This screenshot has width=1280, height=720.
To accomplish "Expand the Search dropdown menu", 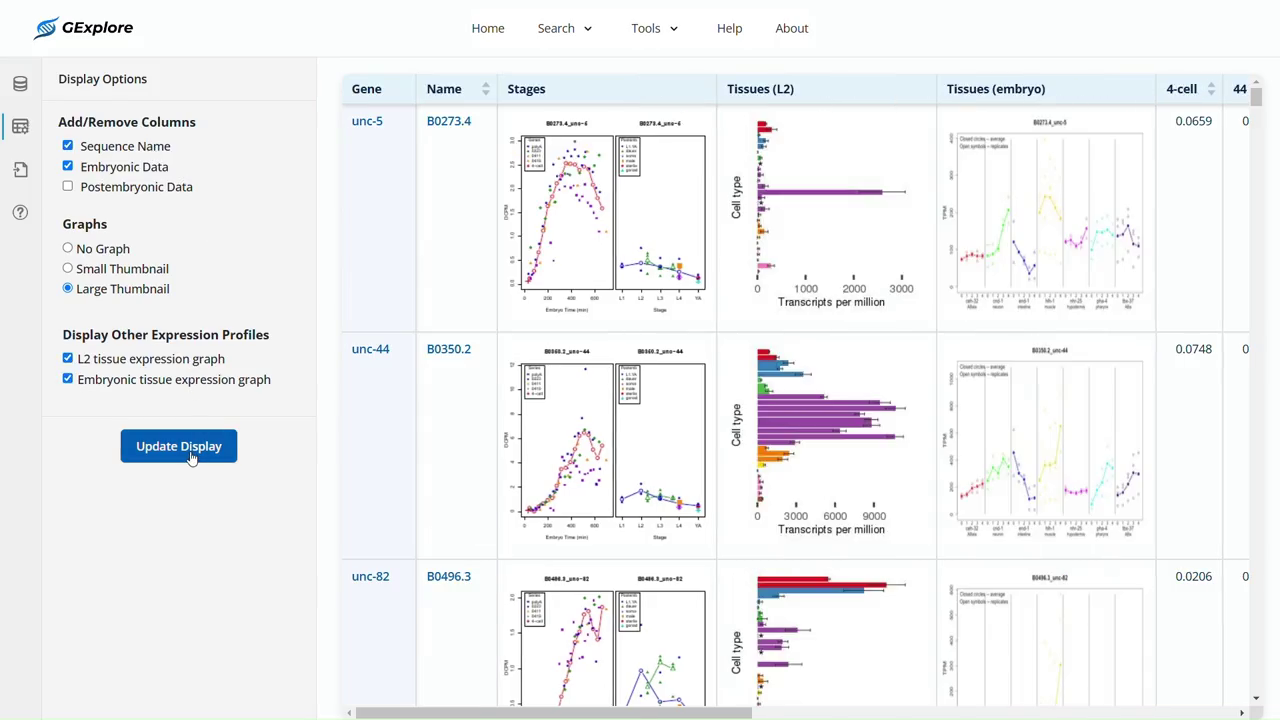I will tap(565, 28).
